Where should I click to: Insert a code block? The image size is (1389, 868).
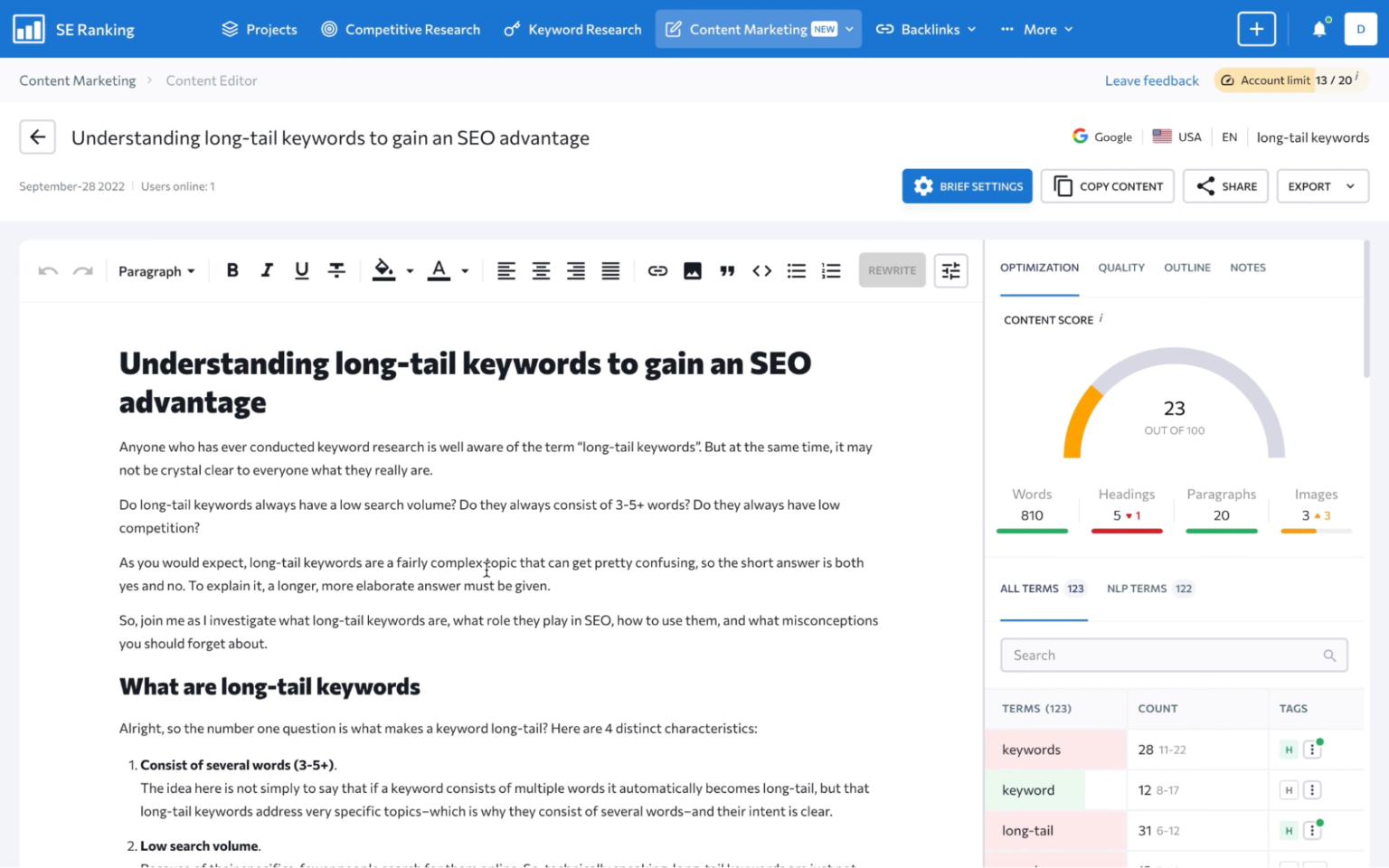[x=761, y=269]
